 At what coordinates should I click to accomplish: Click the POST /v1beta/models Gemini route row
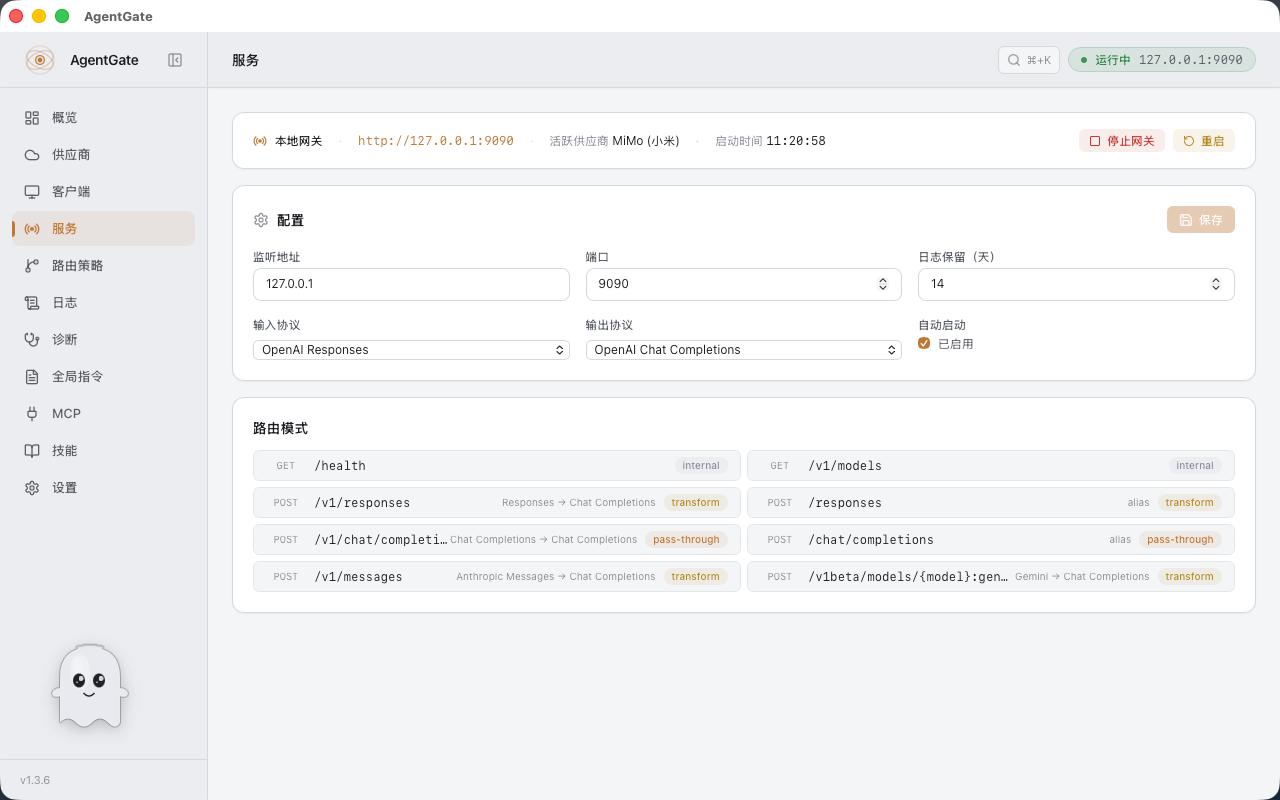[x=991, y=577]
